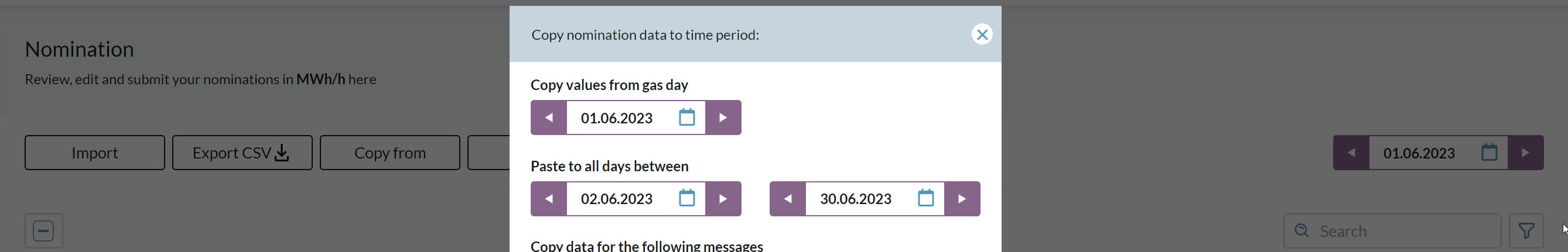Collapse all rows with minus icon

(x=43, y=231)
